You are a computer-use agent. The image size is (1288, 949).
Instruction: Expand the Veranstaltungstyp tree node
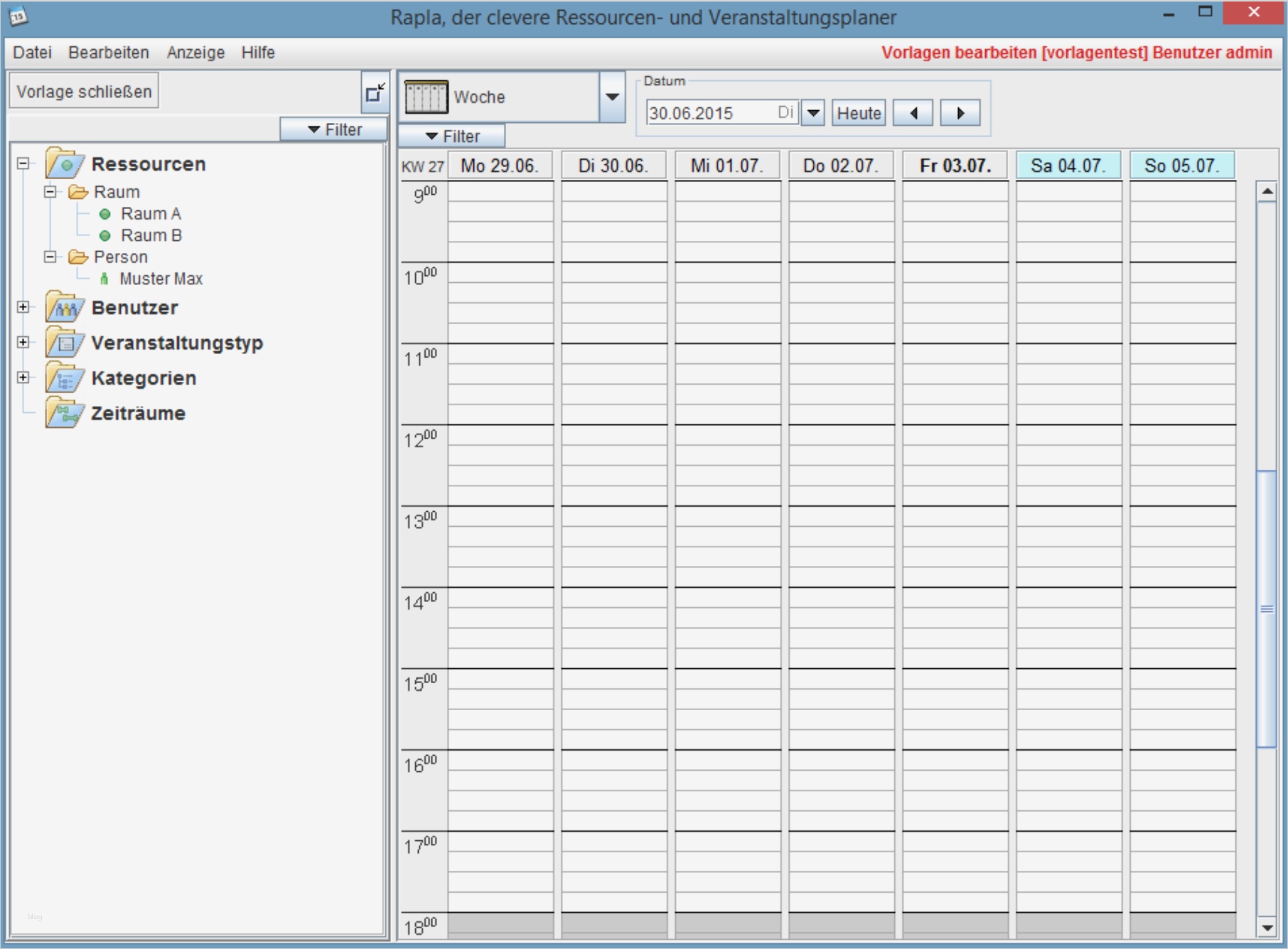pos(23,342)
